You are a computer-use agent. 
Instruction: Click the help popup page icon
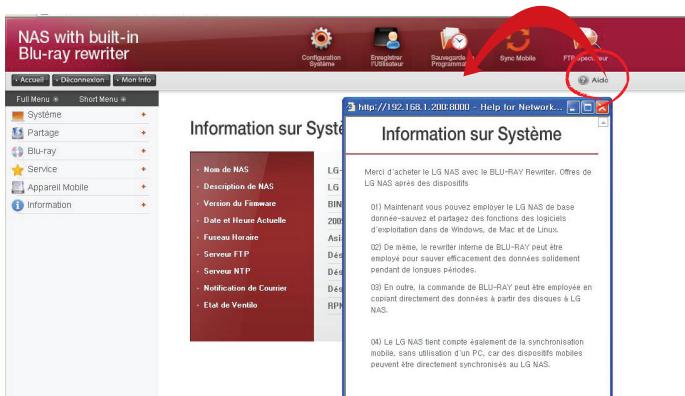[350, 107]
